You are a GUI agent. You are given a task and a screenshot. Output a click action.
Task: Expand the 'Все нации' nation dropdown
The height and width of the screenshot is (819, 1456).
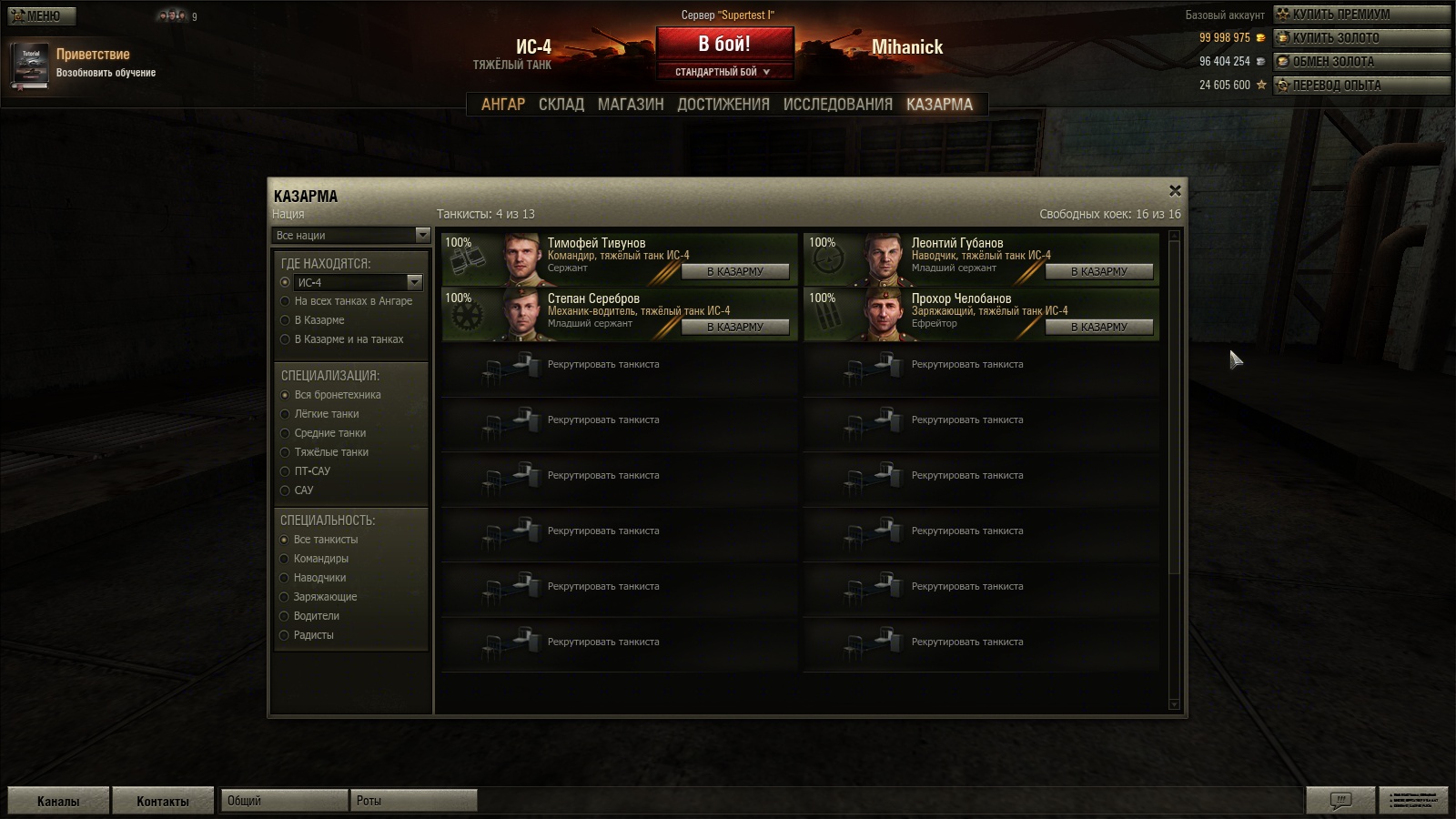[x=350, y=235]
